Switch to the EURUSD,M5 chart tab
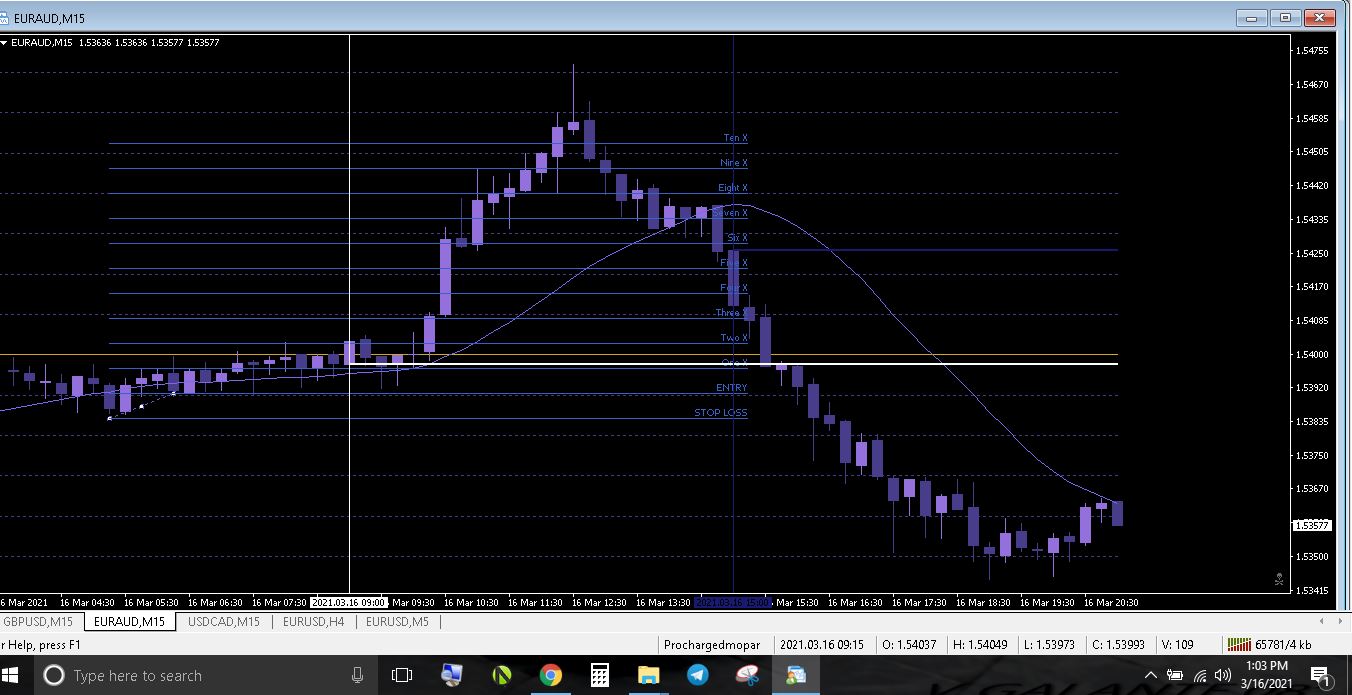1352x695 pixels. click(397, 622)
